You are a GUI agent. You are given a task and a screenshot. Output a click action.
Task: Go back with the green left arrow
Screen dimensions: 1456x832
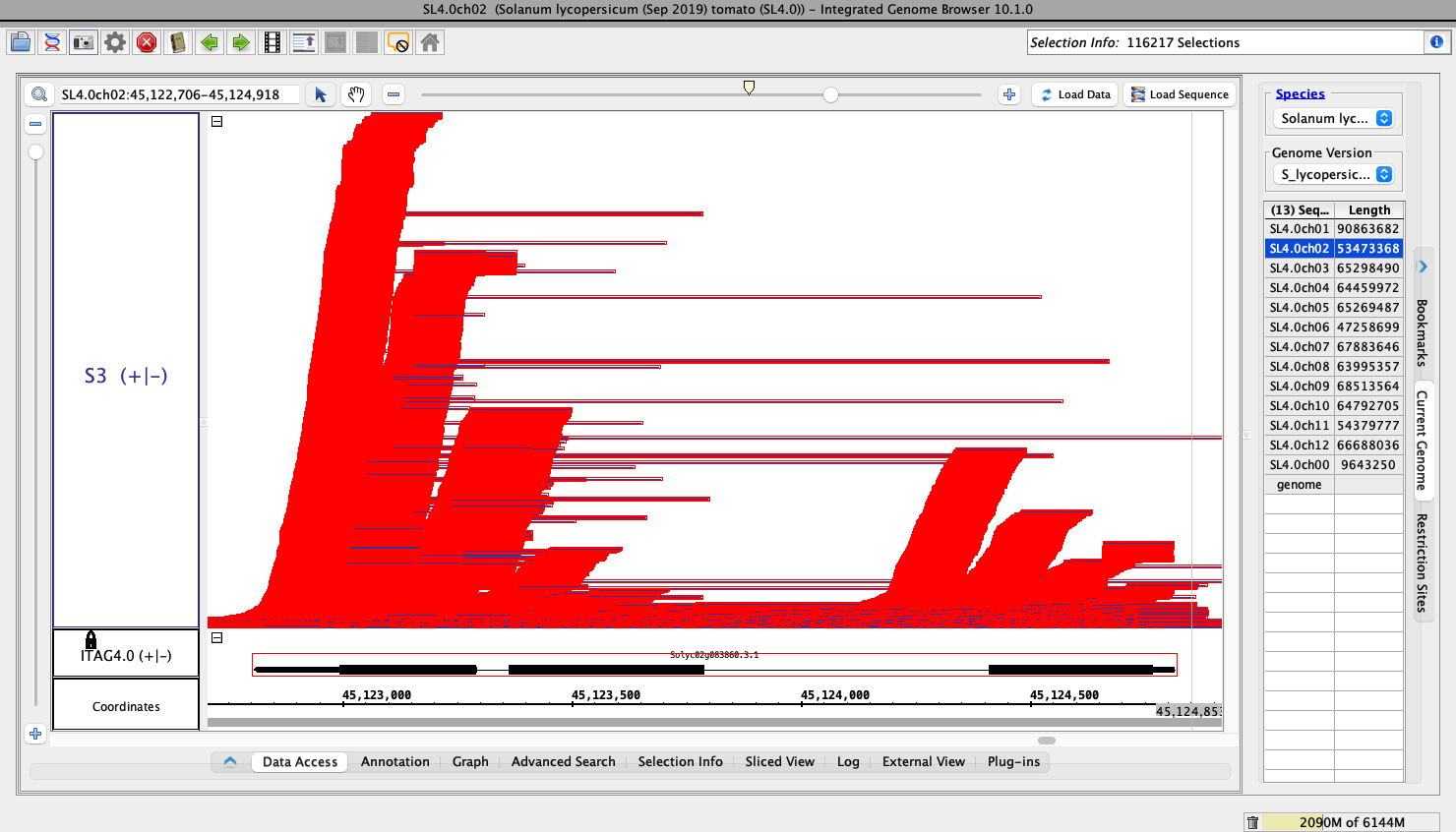click(x=210, y=42)
